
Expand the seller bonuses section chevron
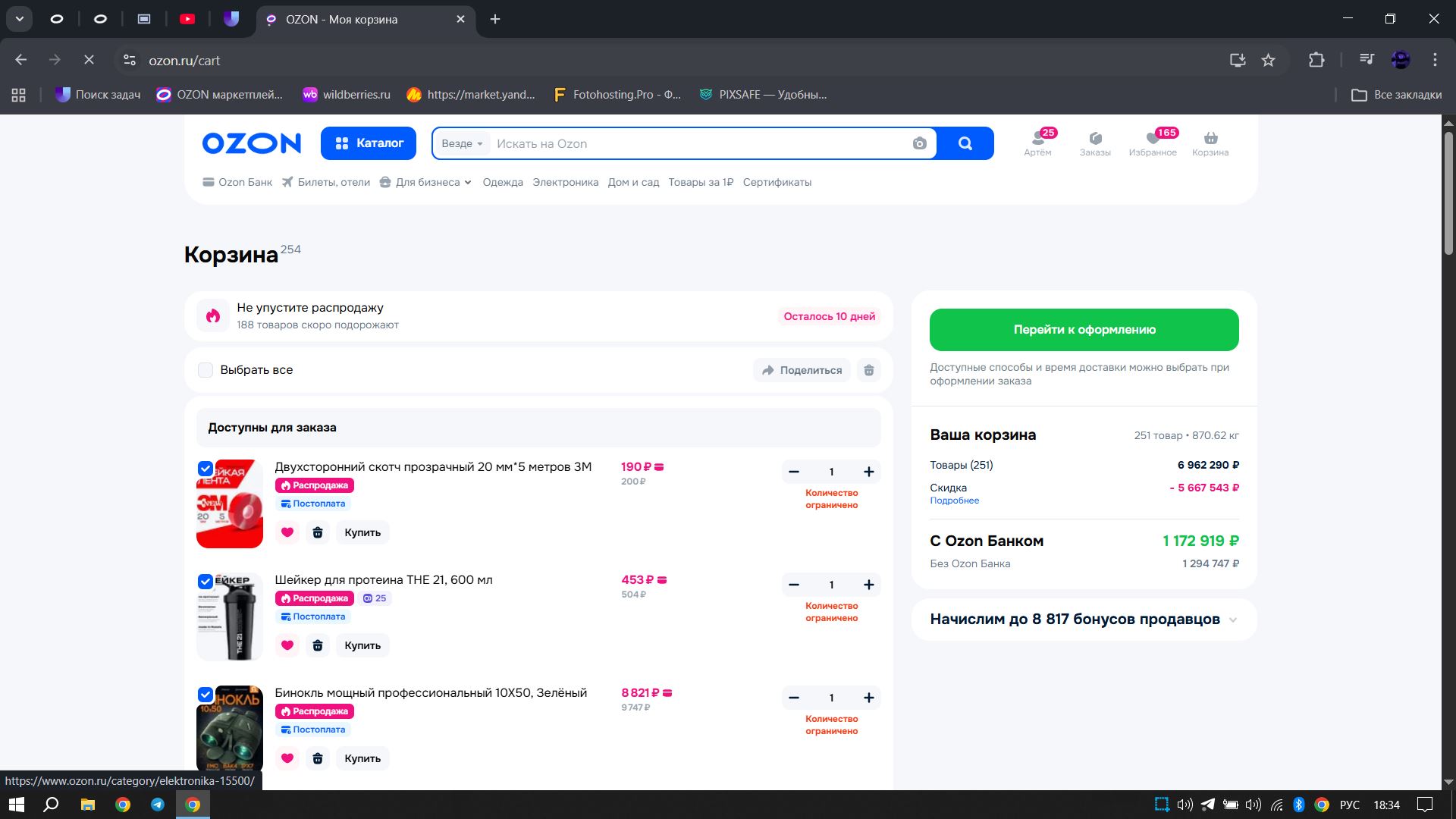point(1233,620)
